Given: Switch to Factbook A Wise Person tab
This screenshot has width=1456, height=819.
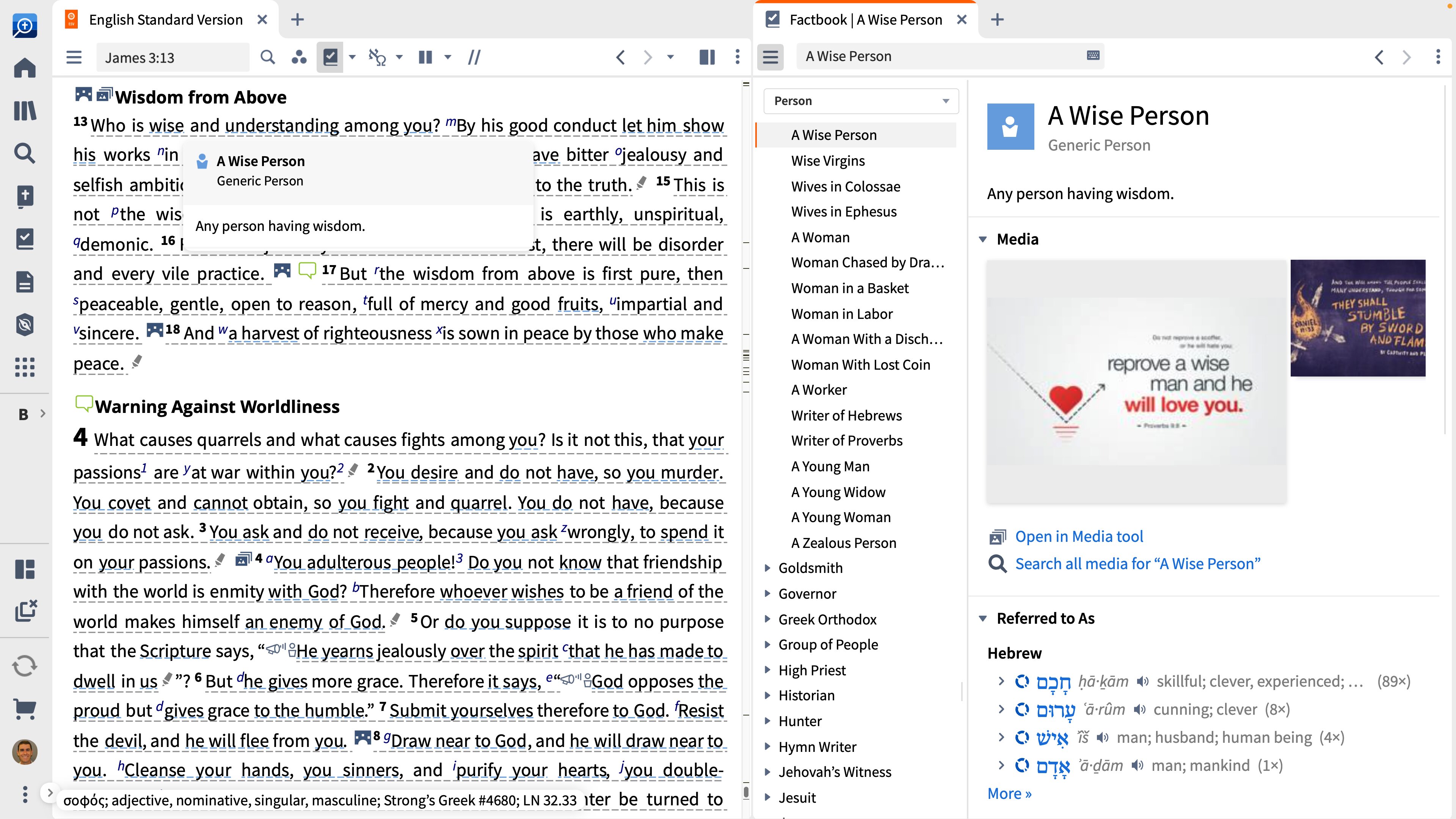Looking at the screenshot, I should [865, 20].
